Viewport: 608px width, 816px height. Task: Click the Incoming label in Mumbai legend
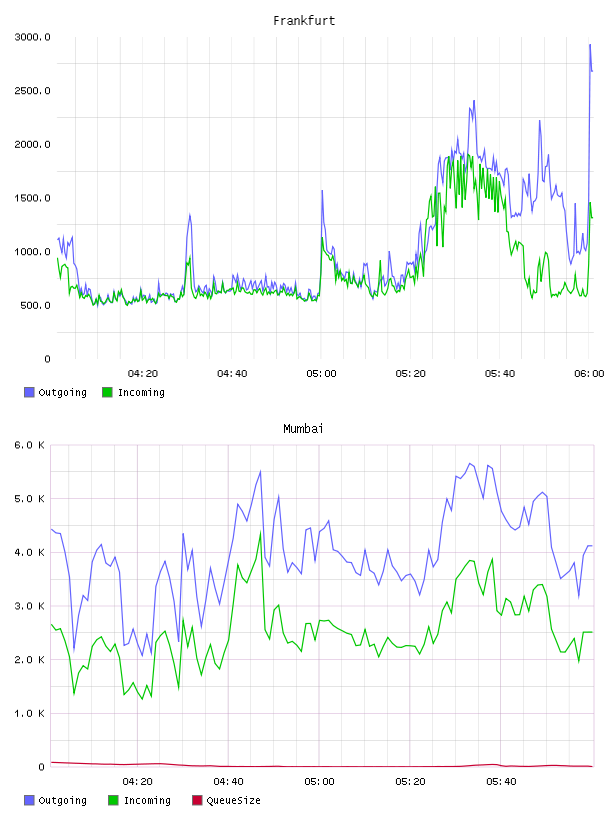147,800
